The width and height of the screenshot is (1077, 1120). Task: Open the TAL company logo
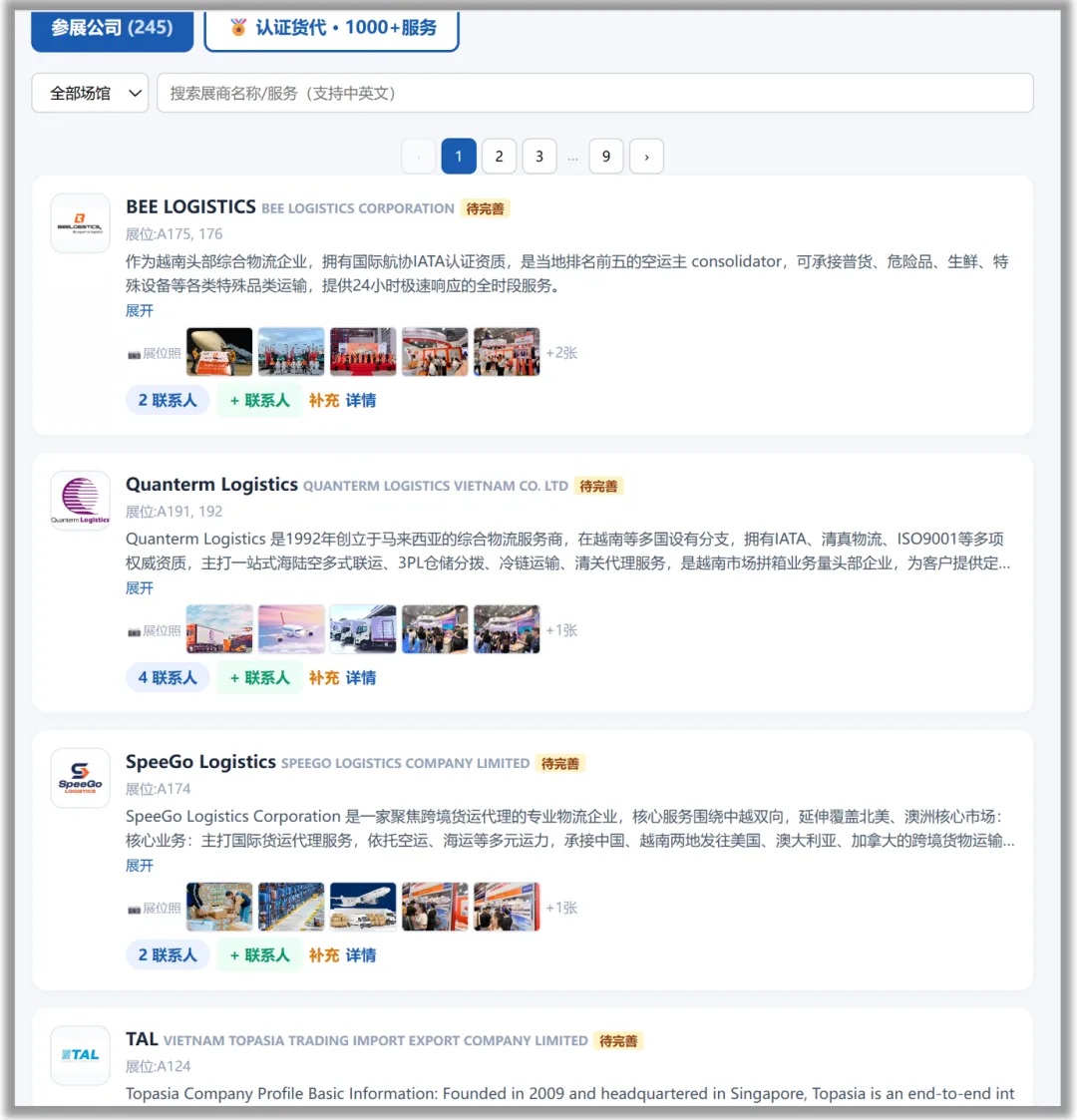click(x=80, y=1055)
